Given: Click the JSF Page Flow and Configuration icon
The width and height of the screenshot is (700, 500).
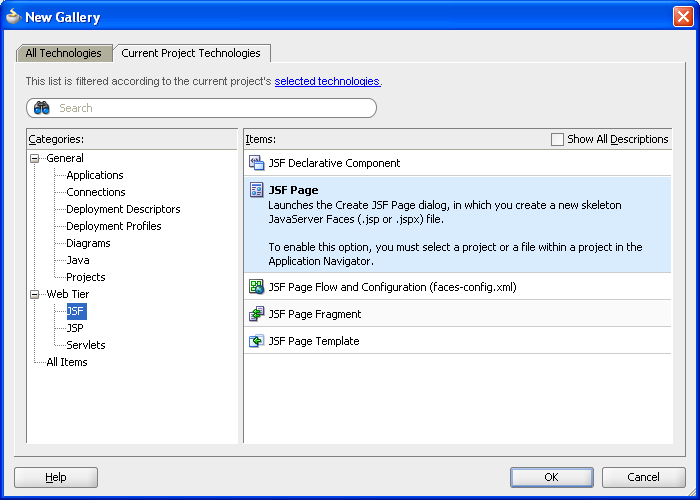Looking at the screenshot, I should click(256, 287).
